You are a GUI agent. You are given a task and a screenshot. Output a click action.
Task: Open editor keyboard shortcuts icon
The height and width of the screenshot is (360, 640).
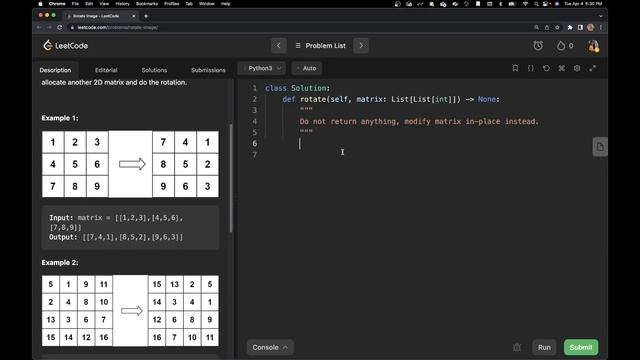click(562, 68)
